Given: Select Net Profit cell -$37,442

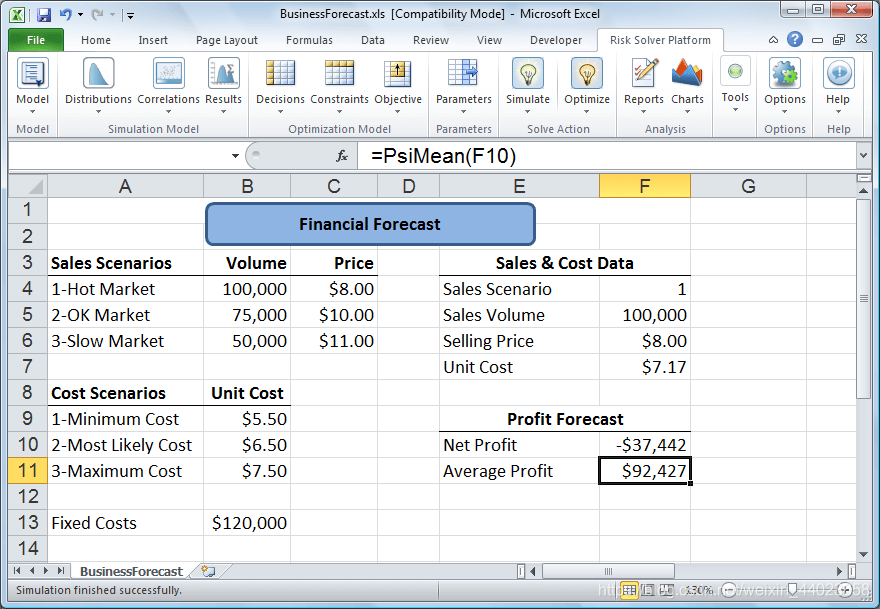Looking at the screenshot, I should 644,445.
